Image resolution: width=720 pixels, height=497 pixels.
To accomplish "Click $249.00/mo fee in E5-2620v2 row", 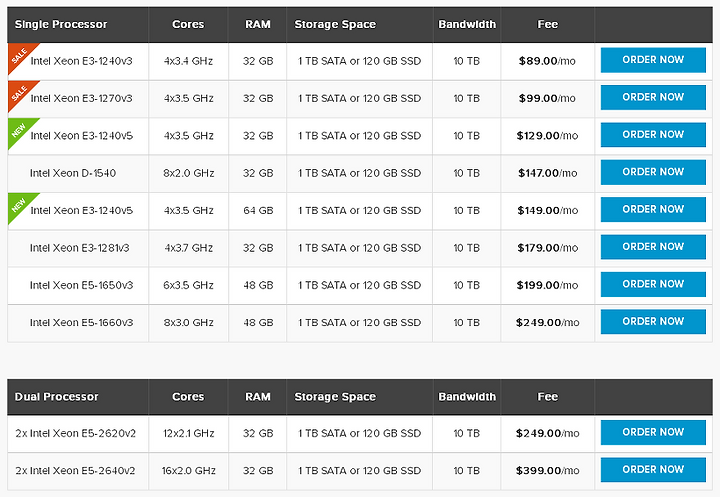I will point(547,434).
